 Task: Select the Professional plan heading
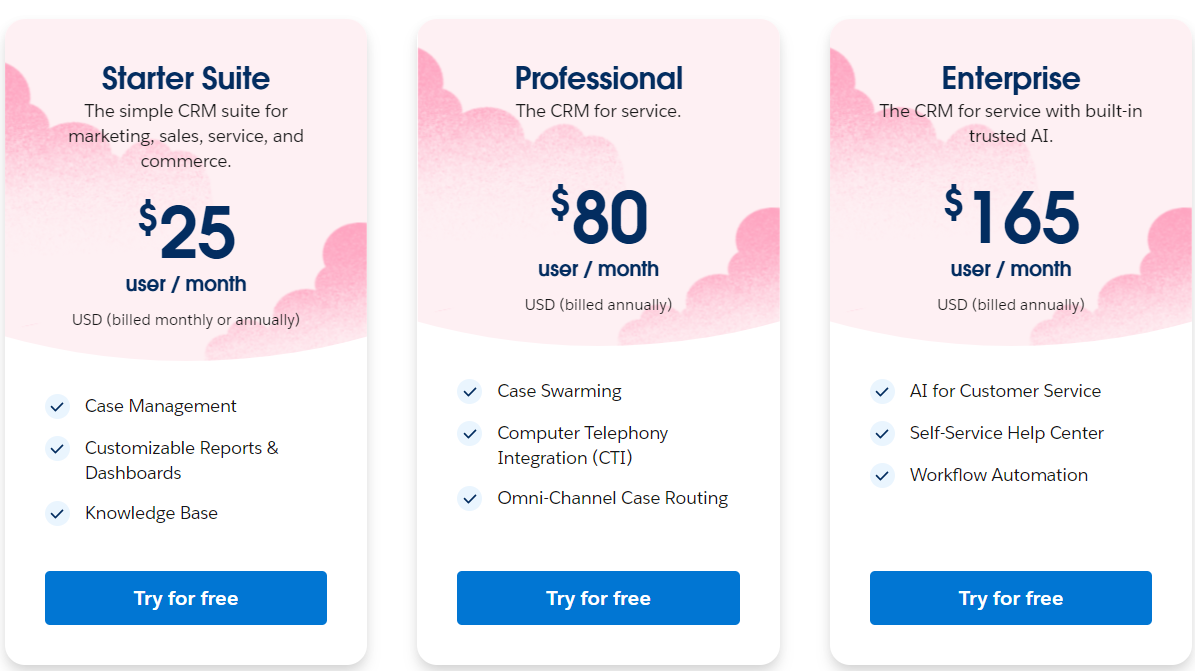[x=598, y=79]
